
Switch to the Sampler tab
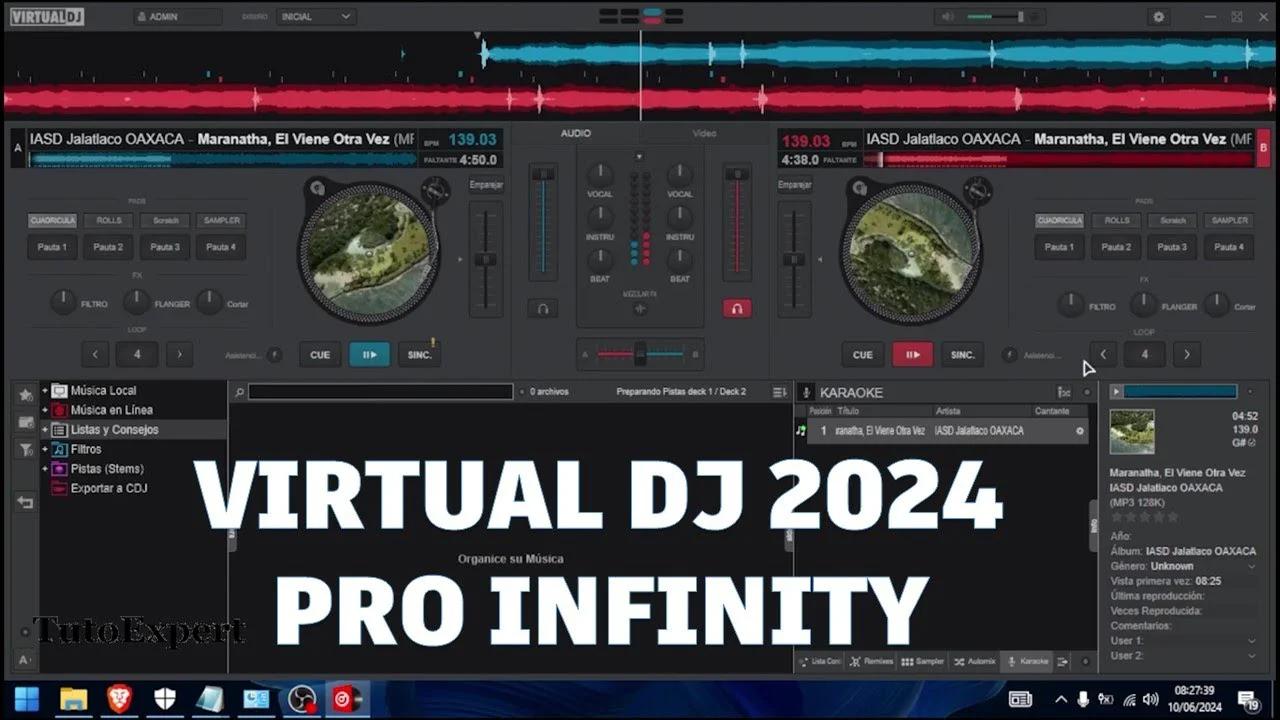point(921,661)
